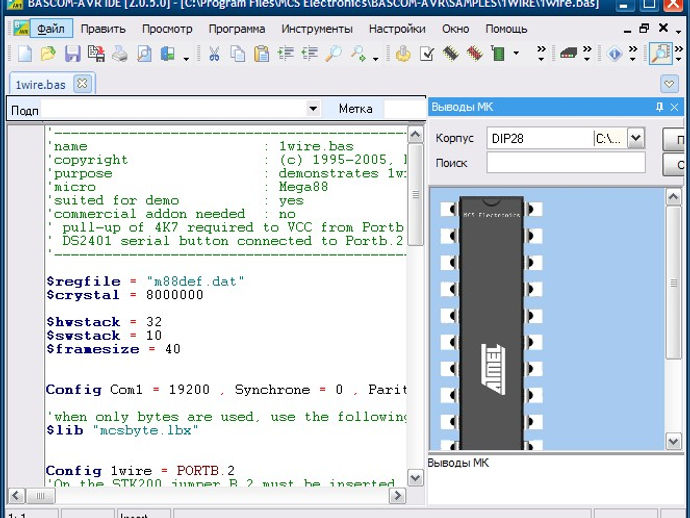Restore the inner document window

point(644,28)
